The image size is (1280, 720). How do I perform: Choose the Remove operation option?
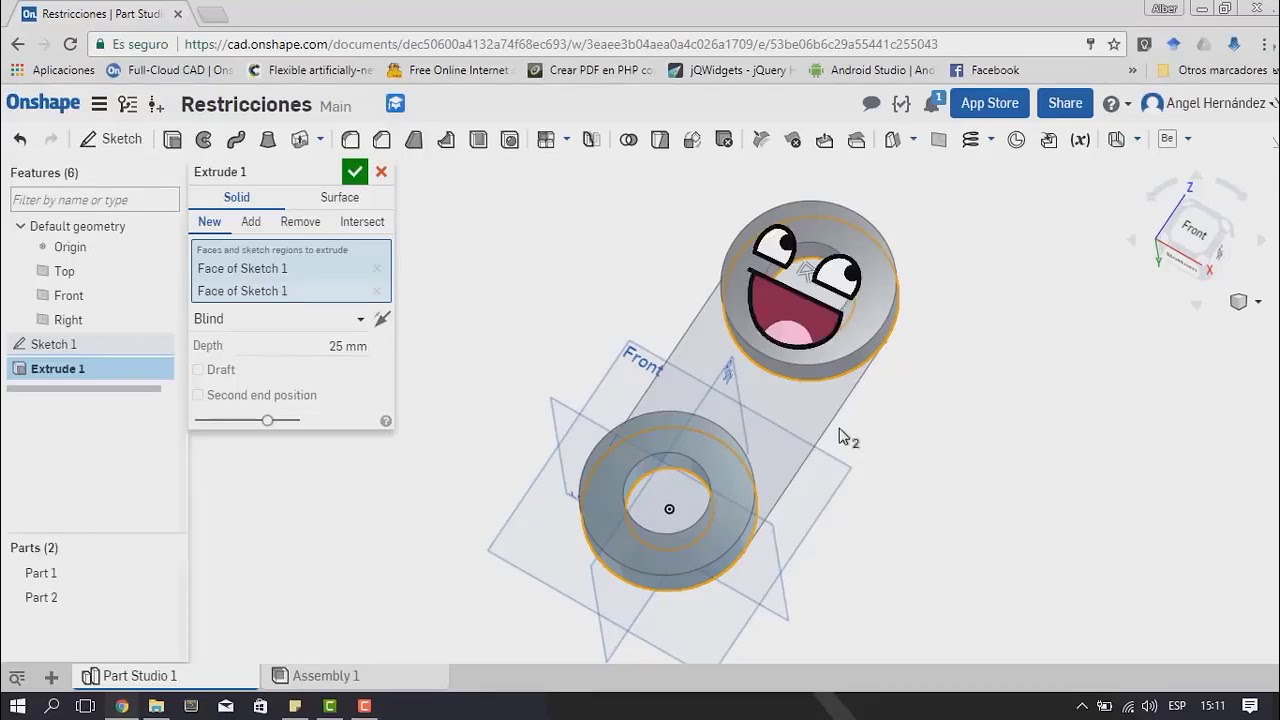[x=300, y=222]
